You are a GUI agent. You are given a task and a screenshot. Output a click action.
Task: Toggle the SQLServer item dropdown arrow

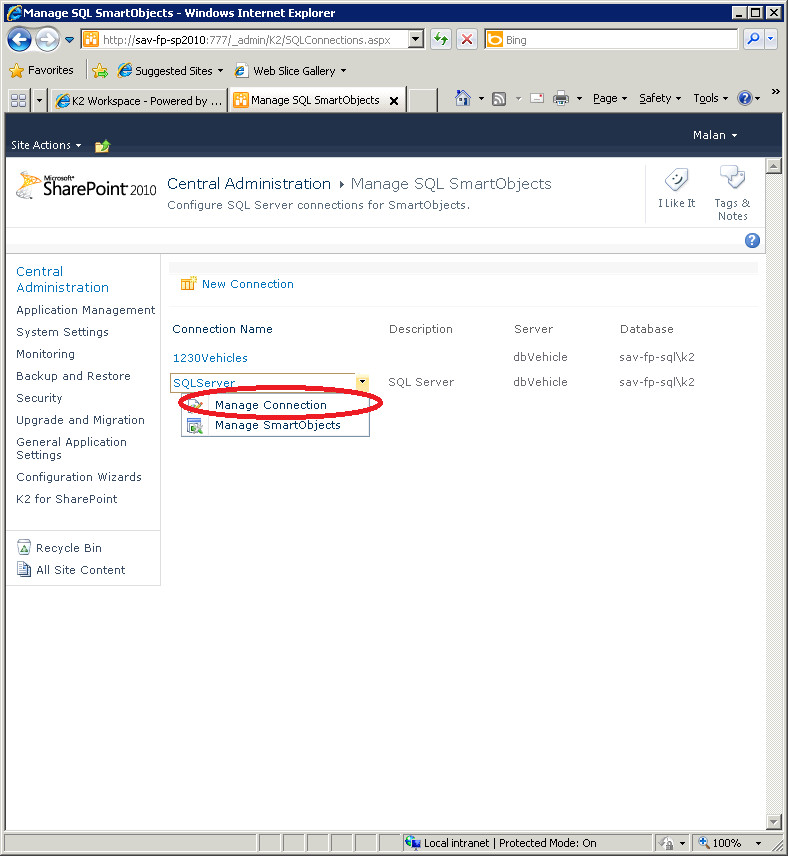tap(362, 382)
